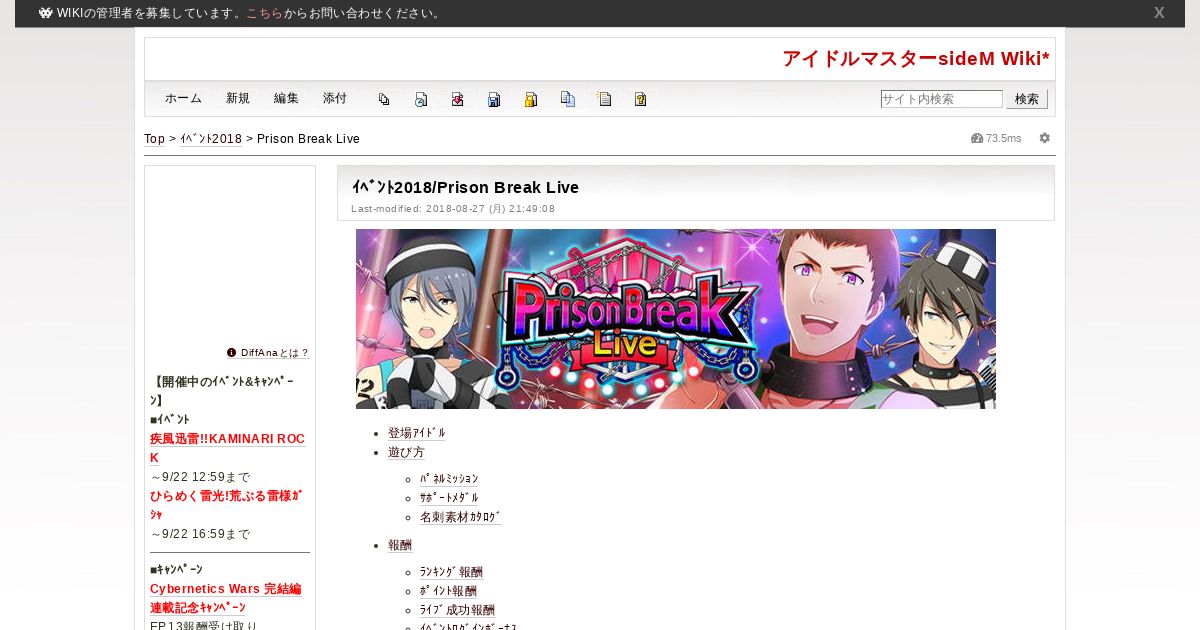Click the info icon beside DiffAnaとは？
1200x630 pixels.
tap(232, 352)
